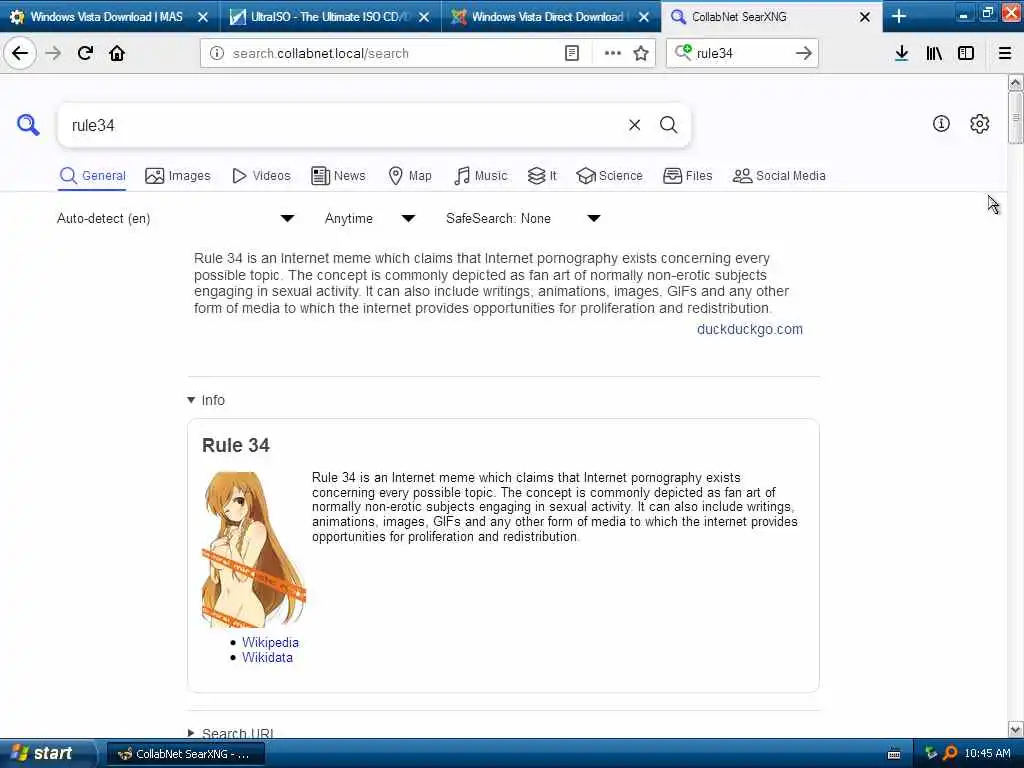Bookmark this page with the star
1024x768 pixels.
pos(641,53)
